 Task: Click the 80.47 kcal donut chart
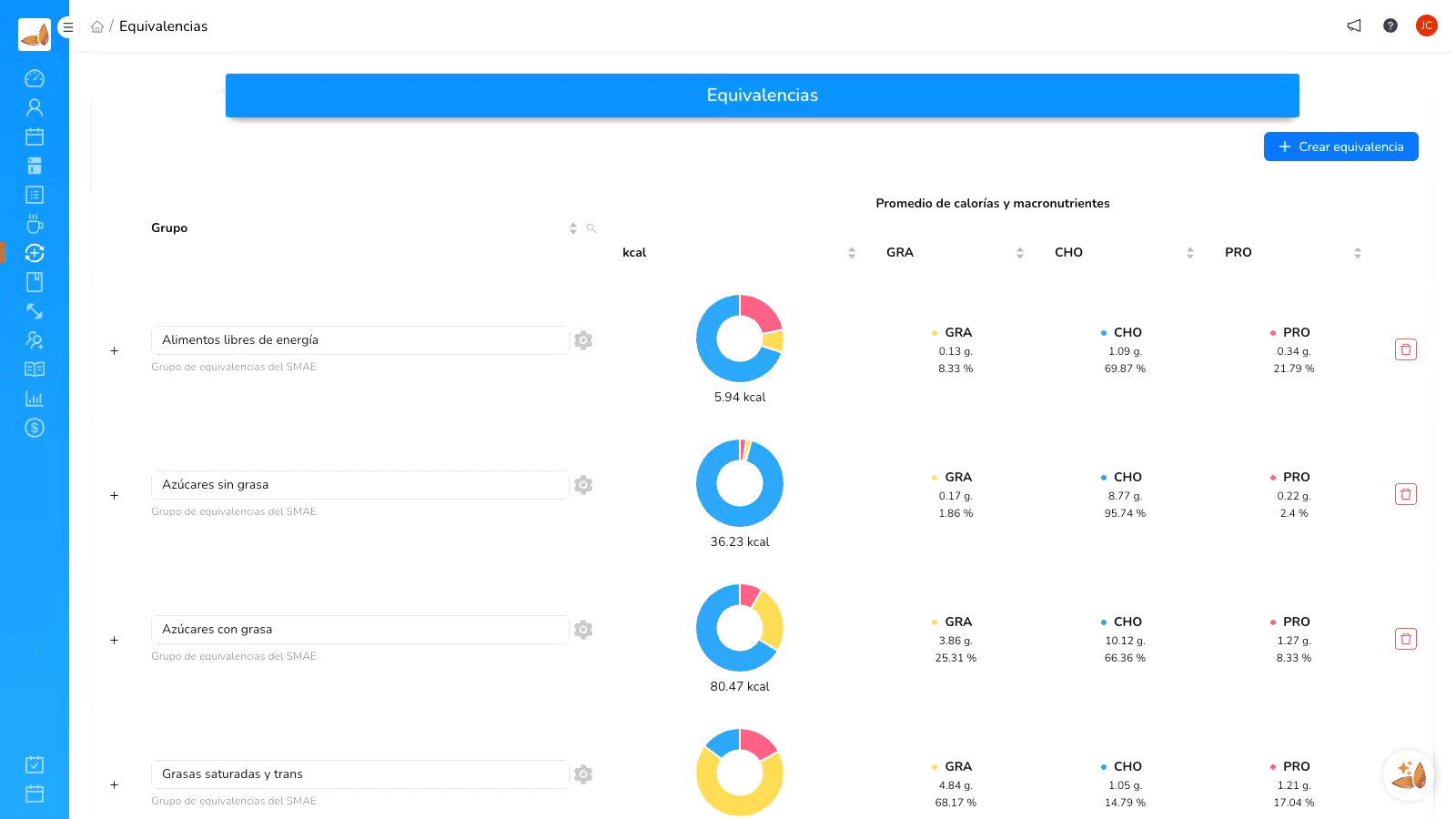click(740, 628)
